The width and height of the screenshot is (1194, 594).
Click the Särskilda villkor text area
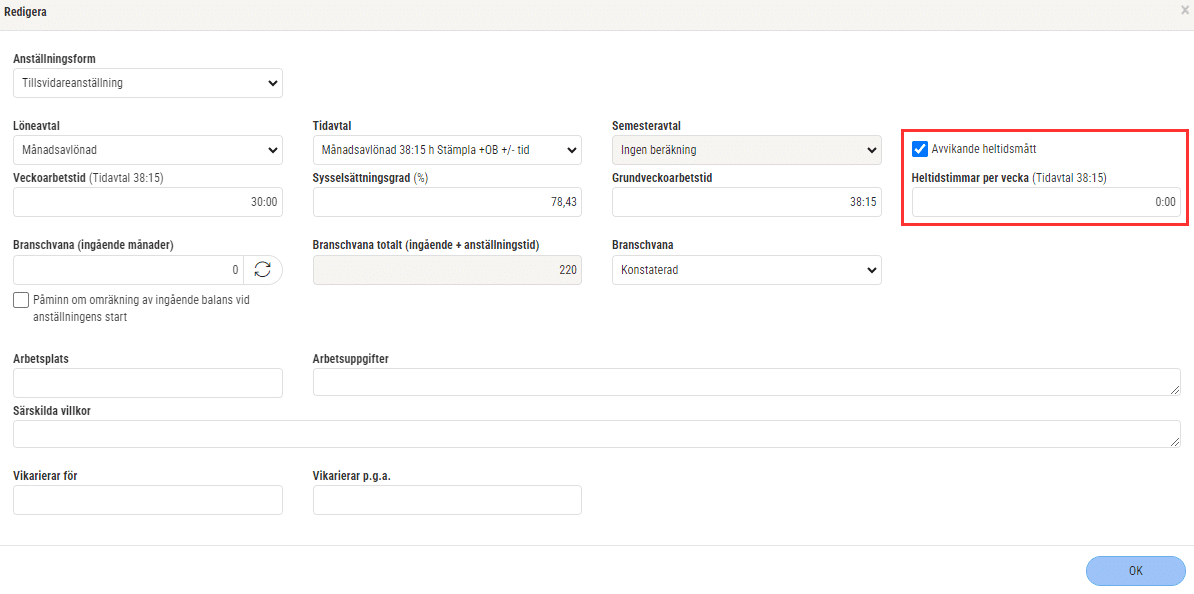tap(597, 434)
